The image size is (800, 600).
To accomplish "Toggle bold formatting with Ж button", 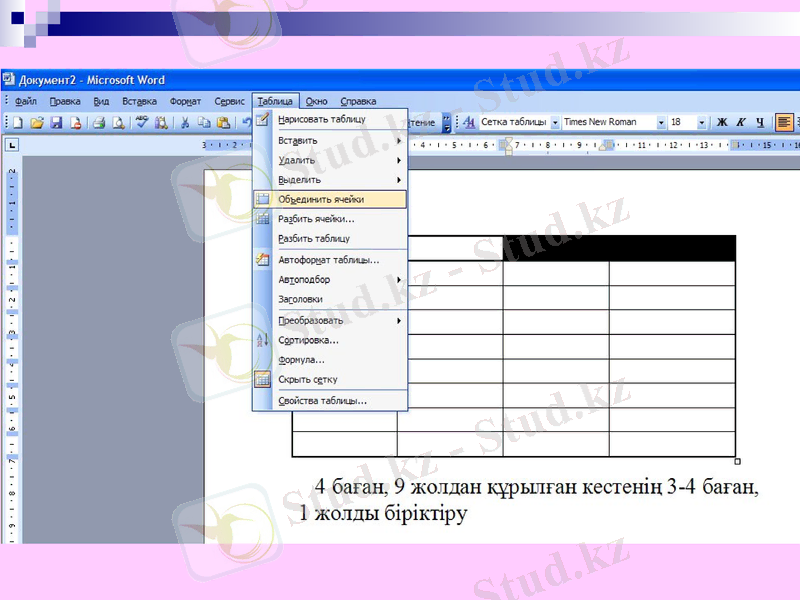I will point(723,122).
